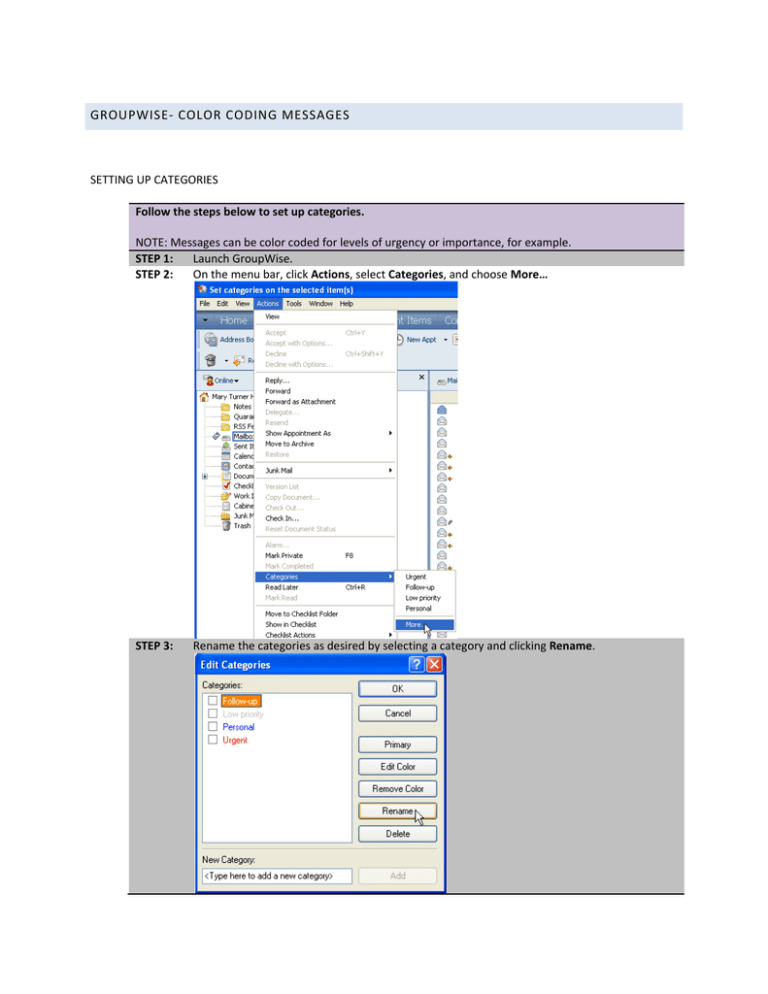Open the Help menu
The width and height of the screenshot is (768, 994).
click(x=346, y=304)
